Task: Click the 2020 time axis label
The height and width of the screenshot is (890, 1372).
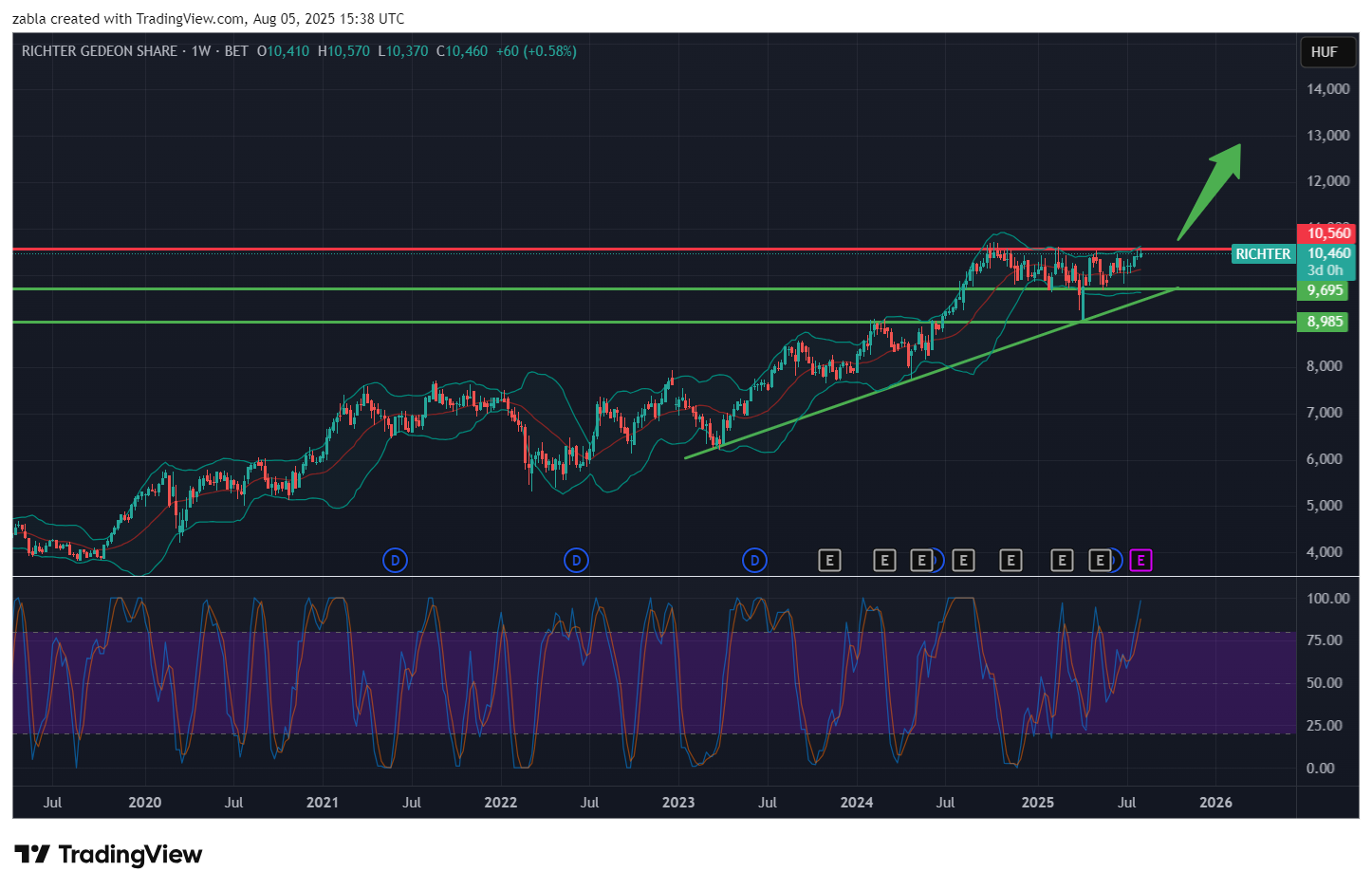Action: (144, 803)
